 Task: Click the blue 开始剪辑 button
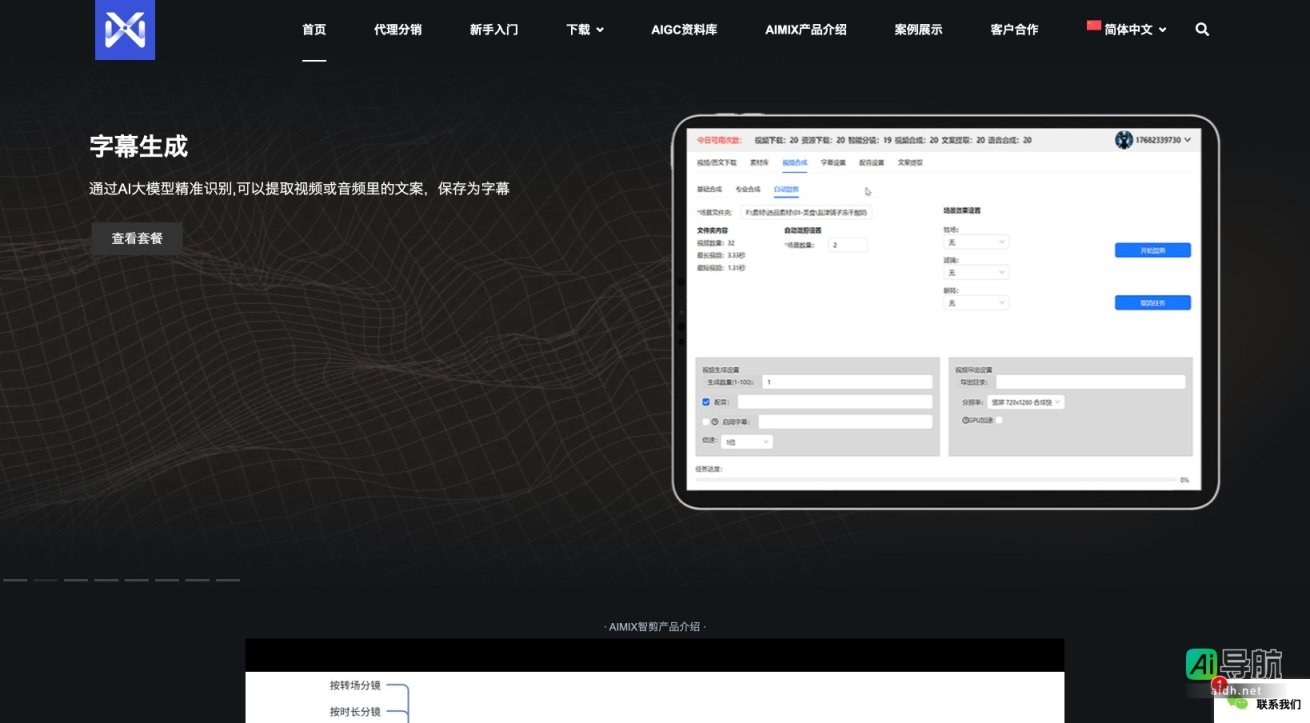(1151, 250)
